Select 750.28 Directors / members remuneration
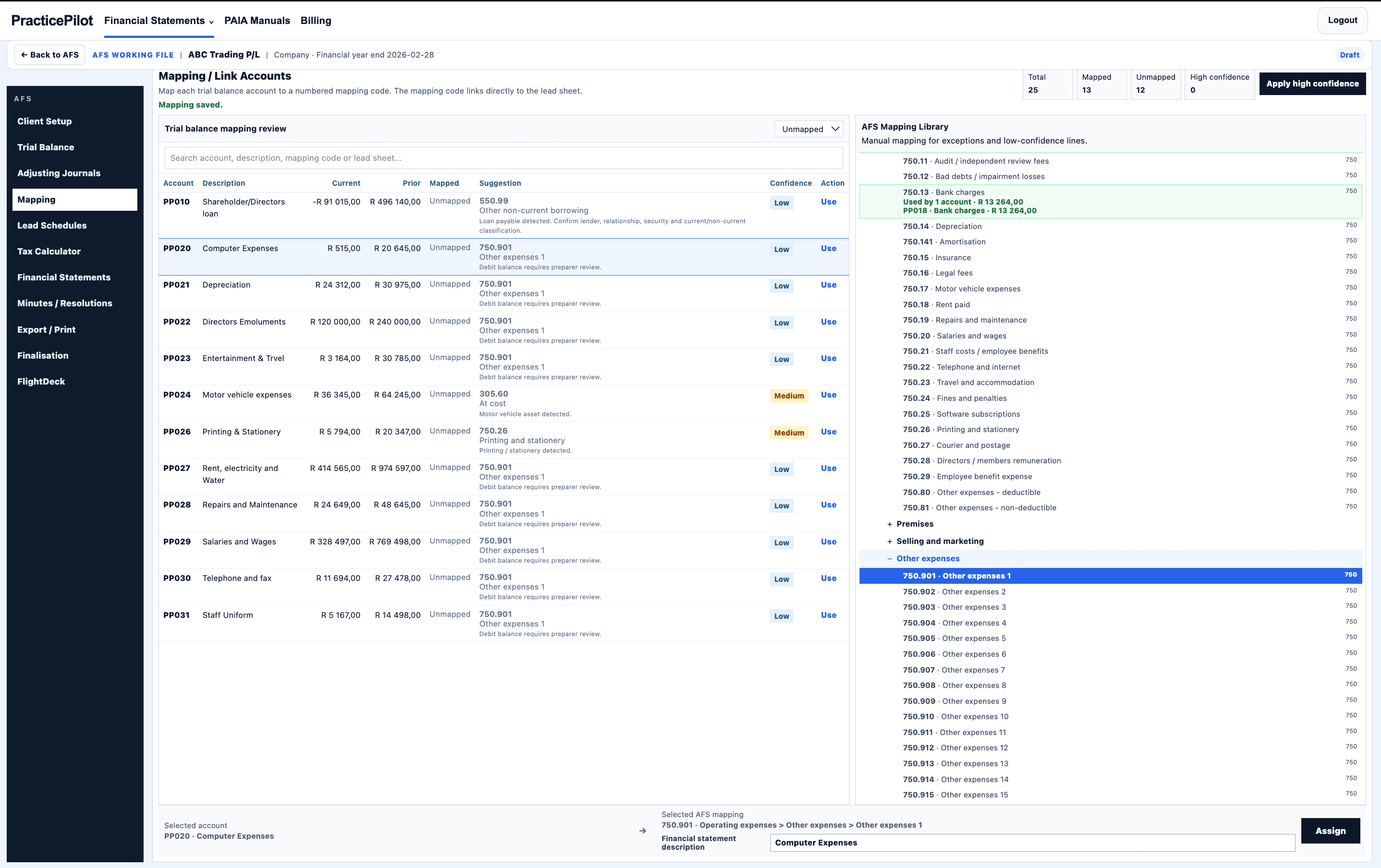 click(x=1110, y=461)
